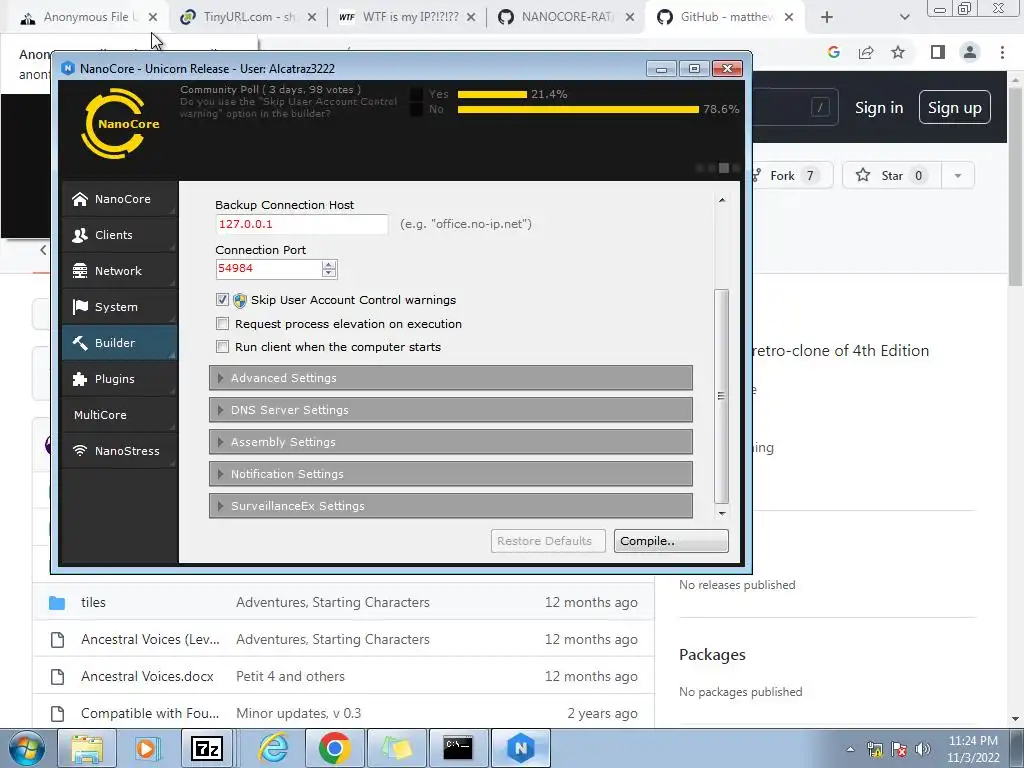The width and height of the screenshot is (1024, 768).
Task: Open the NanoCore home section
Action: 120,199
